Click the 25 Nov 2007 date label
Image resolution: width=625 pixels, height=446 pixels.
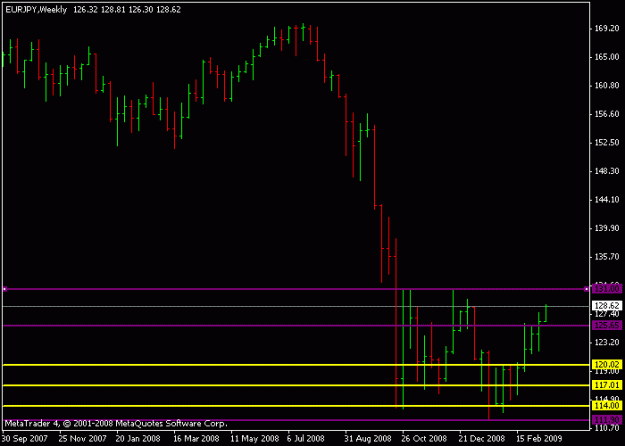(x=83, y=439)
